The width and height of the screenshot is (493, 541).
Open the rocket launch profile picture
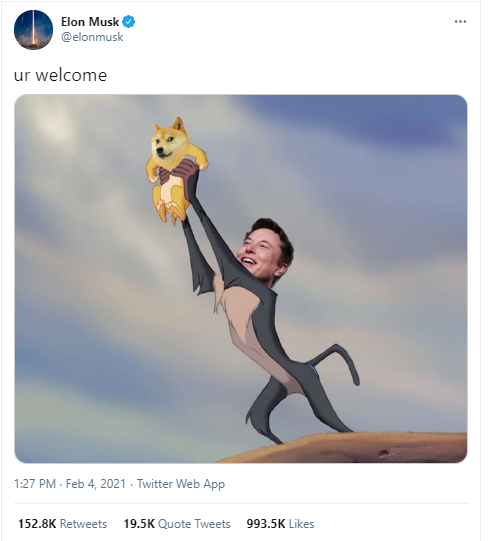click(33, 30)
